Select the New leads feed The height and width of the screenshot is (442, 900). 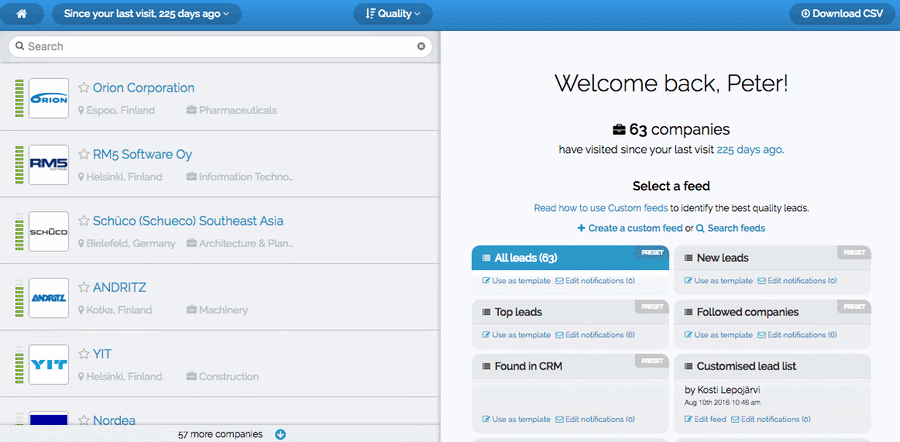773,258
